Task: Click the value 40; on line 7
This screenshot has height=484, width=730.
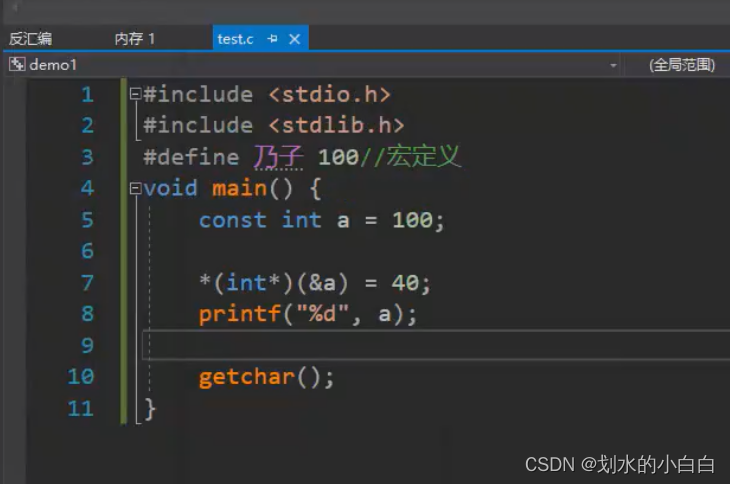Action: 411,283
